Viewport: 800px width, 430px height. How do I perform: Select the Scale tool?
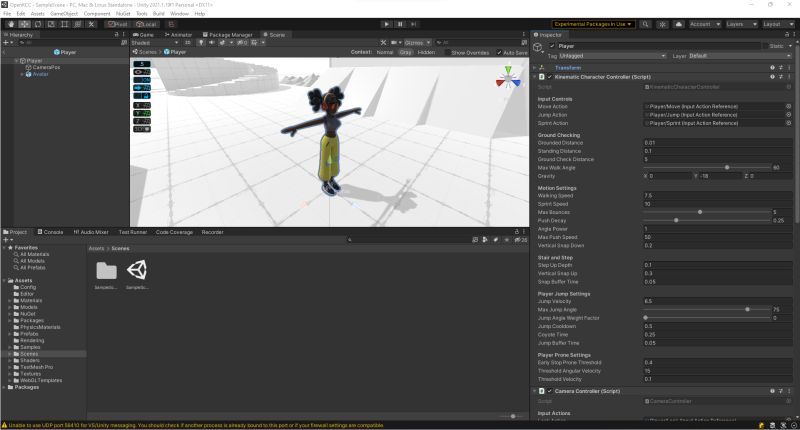[51, 24]
